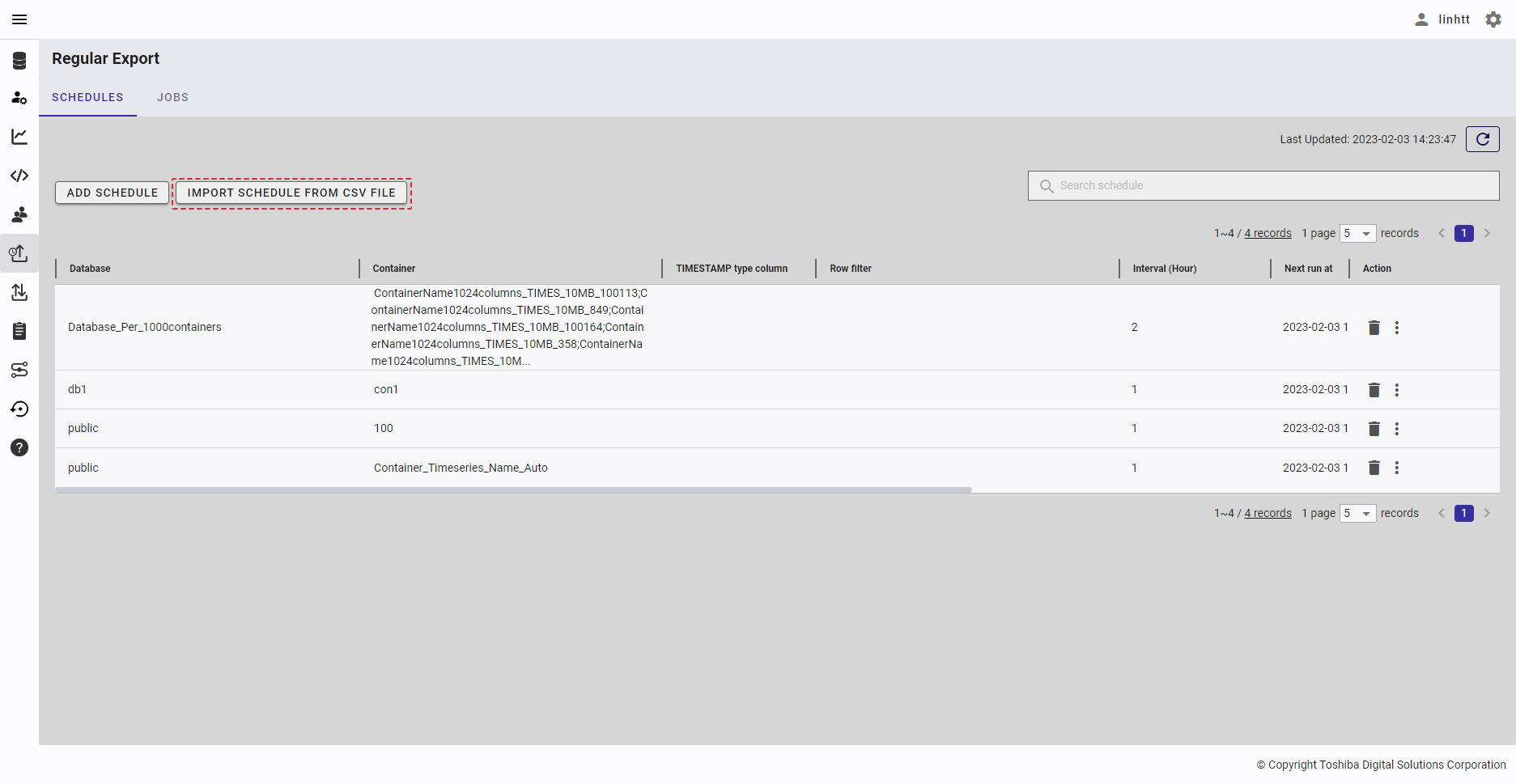The height and width of the screenshot is (784, 1516).
Task: Click the linhtt user account icon
Action: point(1421,19)
